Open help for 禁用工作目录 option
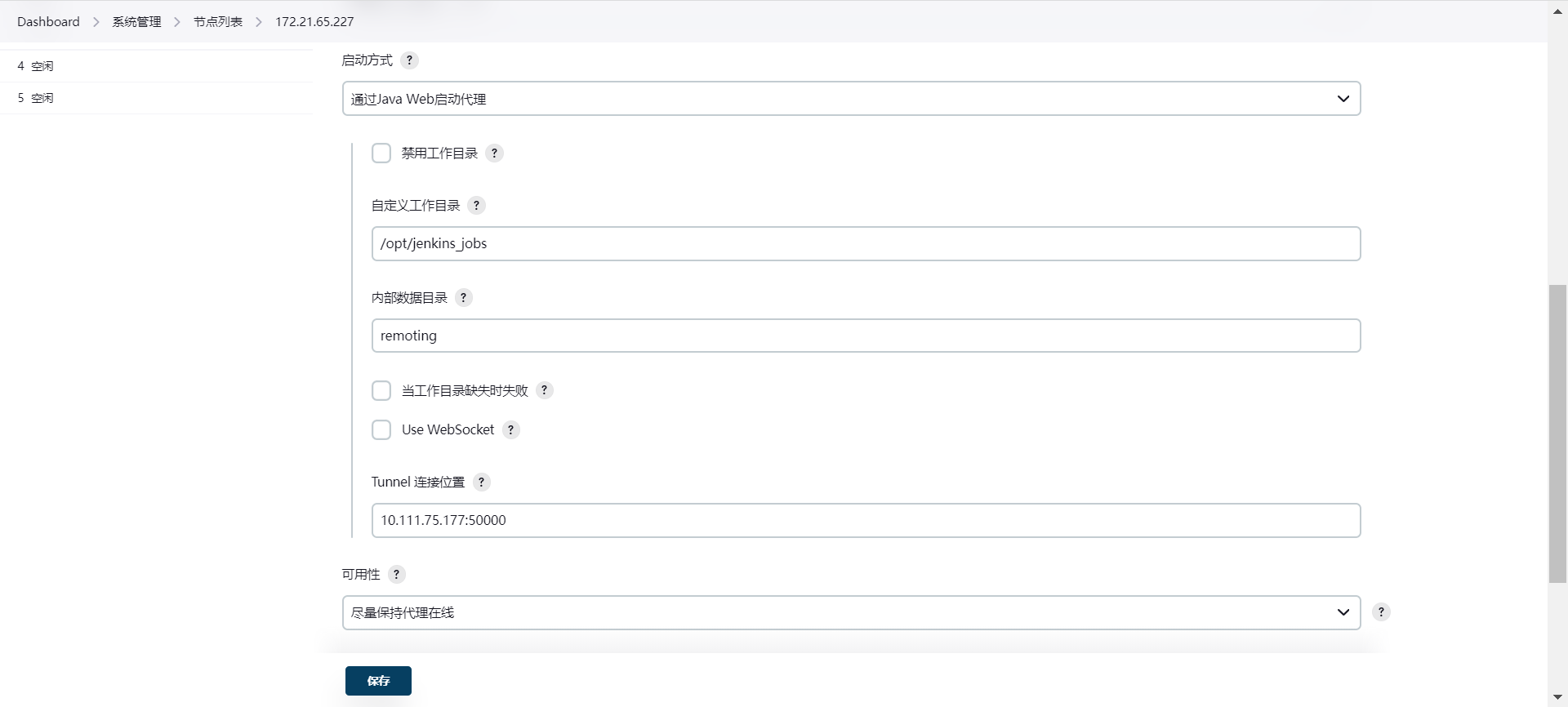 click(x=494, y=153)
